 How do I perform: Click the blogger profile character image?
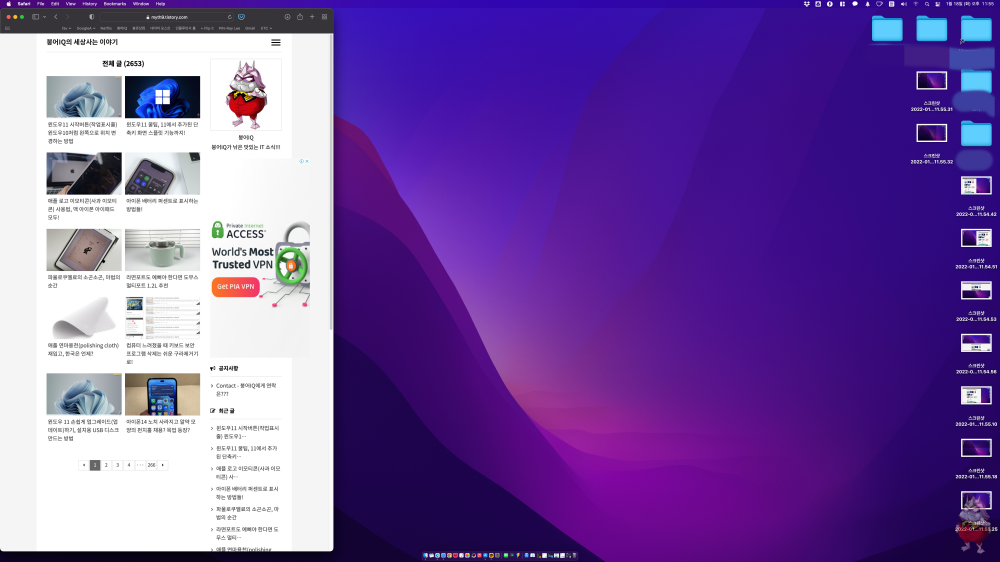point(246,94)
